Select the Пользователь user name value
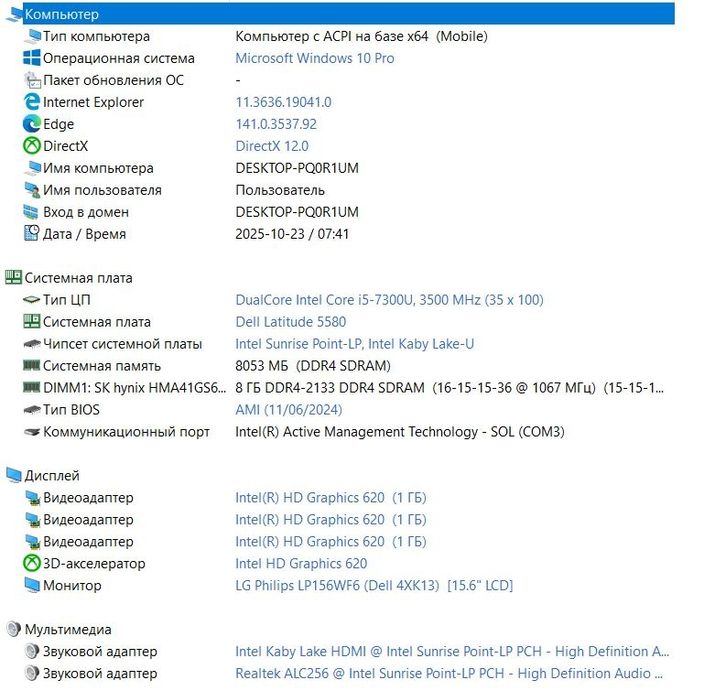The width and height of the screenshot is (715, 699). tap(280, 190)
